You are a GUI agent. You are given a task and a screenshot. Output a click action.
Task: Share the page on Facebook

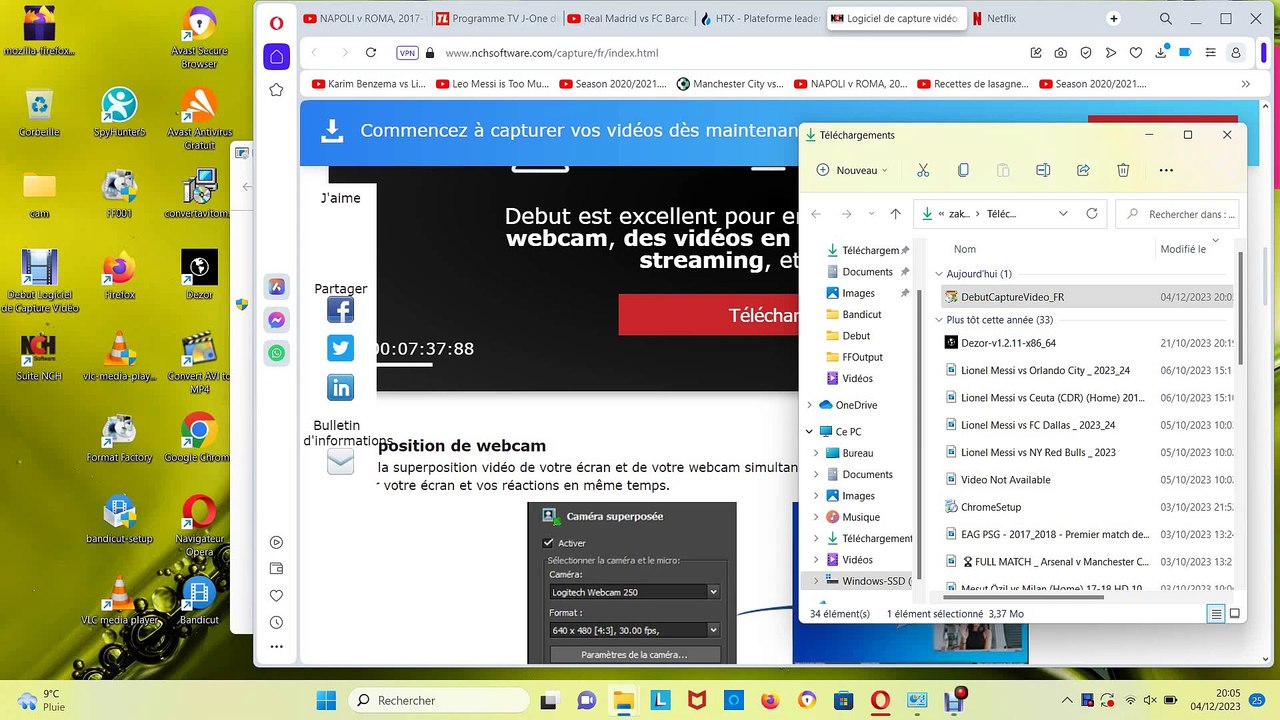340,310
